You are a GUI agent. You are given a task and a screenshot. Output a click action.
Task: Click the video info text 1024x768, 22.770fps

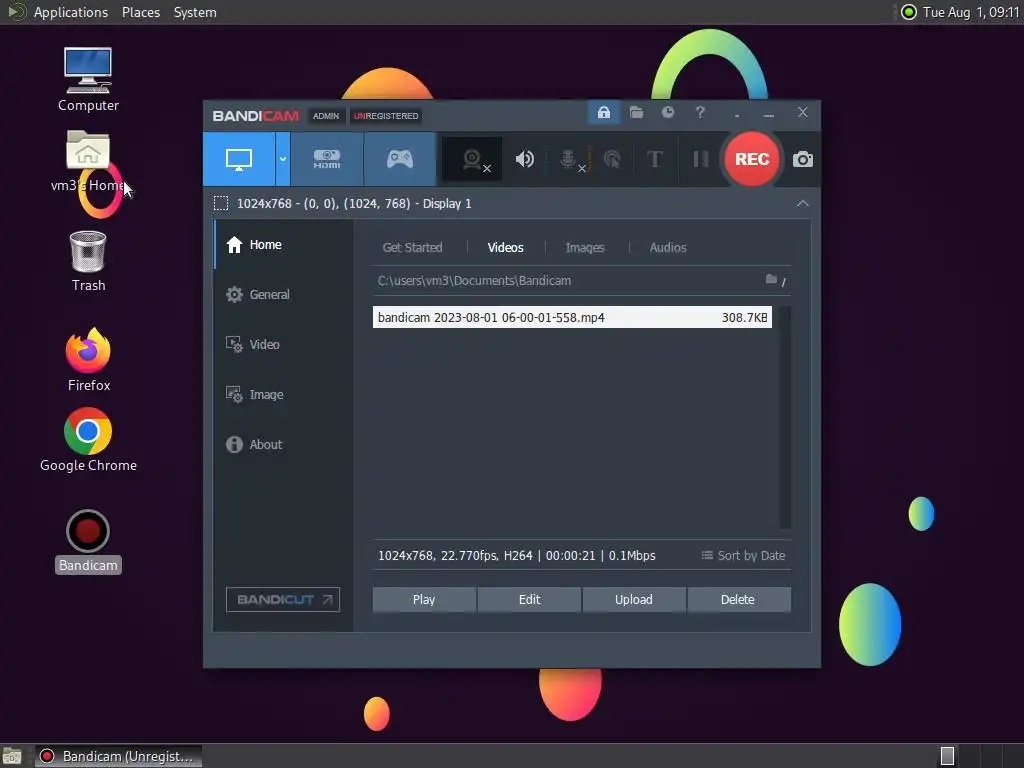click(517, 556)
